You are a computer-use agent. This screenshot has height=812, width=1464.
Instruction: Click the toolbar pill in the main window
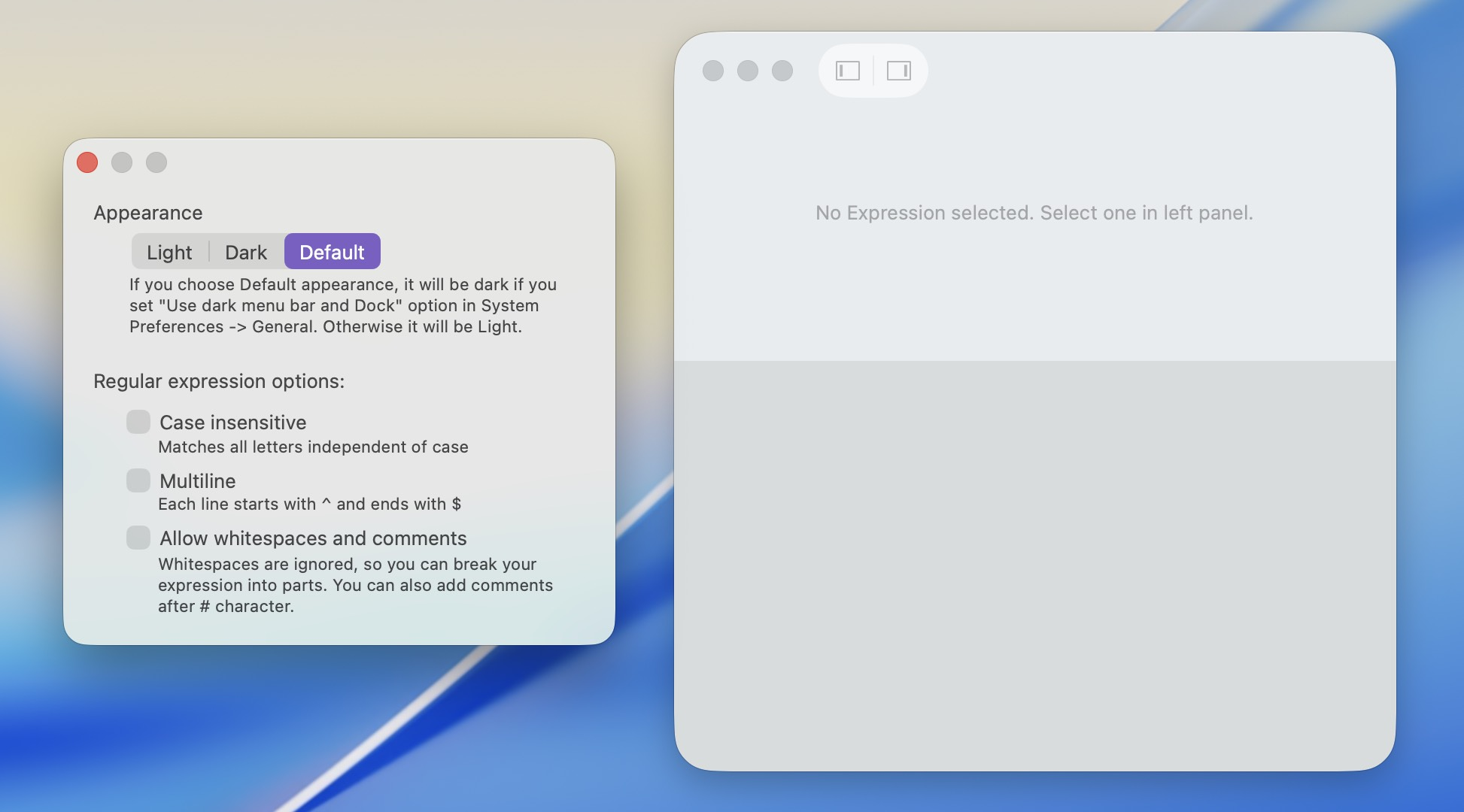coord(872,71)
